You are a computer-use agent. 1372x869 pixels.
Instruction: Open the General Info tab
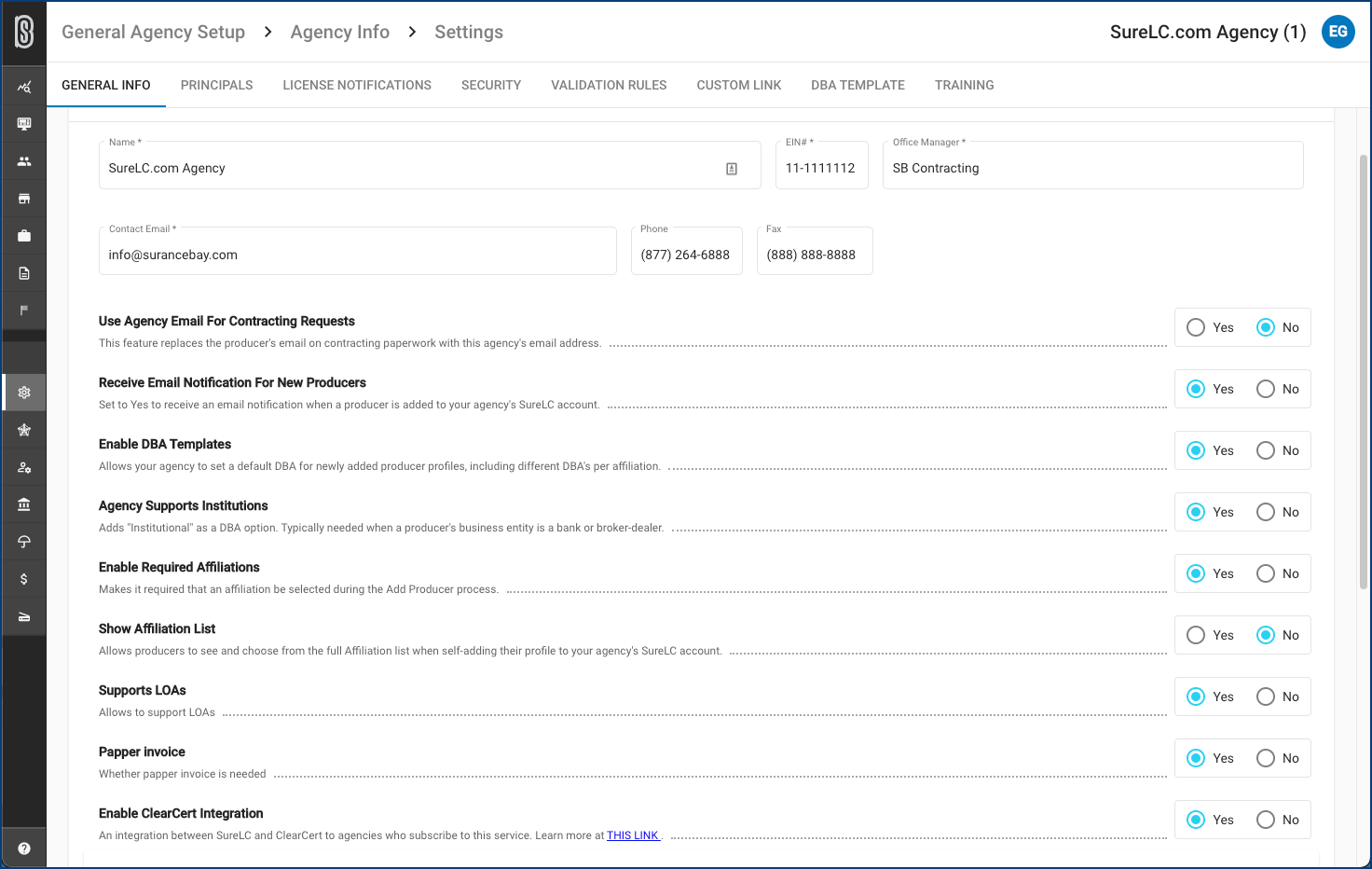pos(106,85)
